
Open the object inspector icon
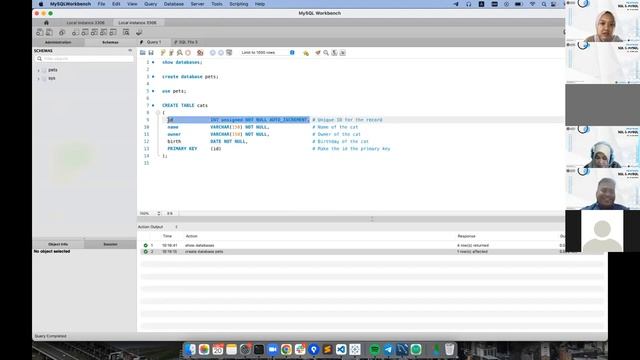[x=62, y=32]
